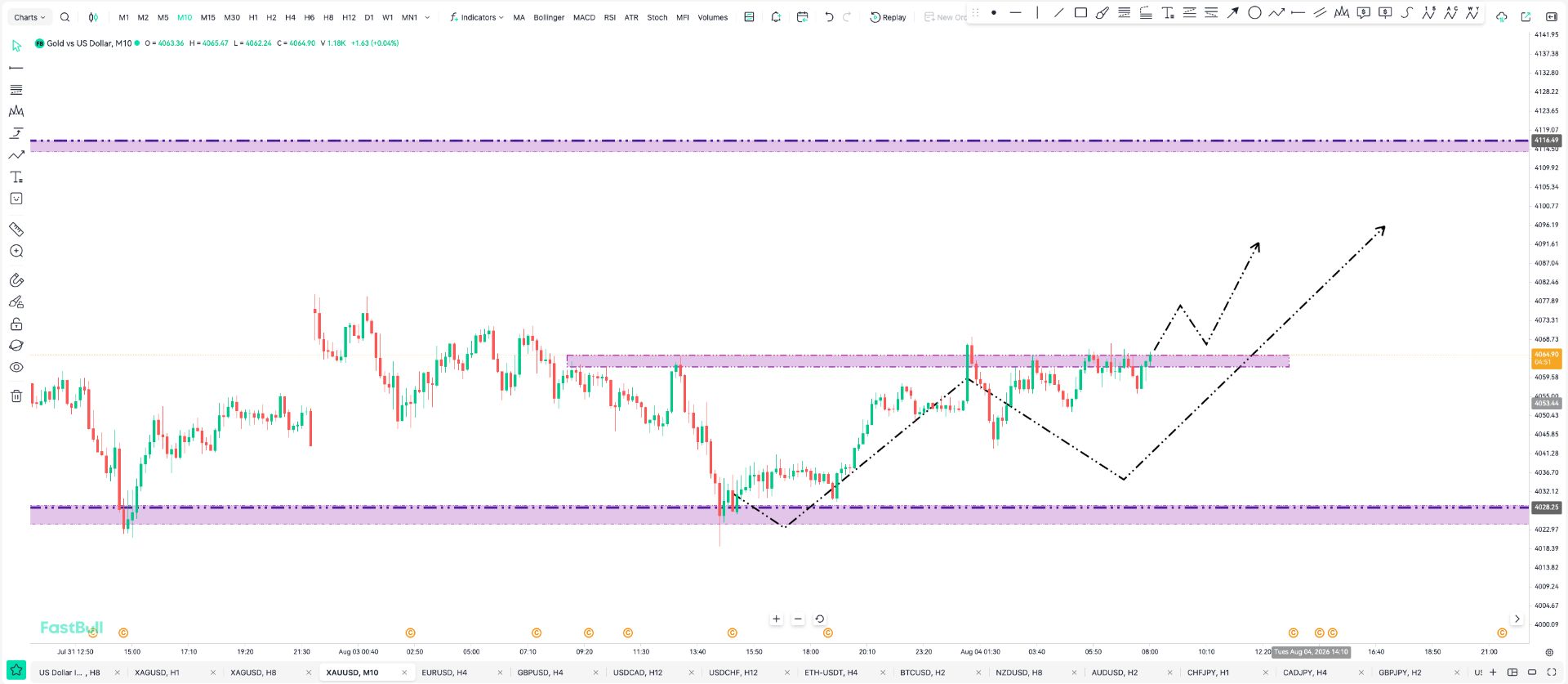Open the symbol search magnifier
Screen dimensions: 1568x684
(65, 17)
